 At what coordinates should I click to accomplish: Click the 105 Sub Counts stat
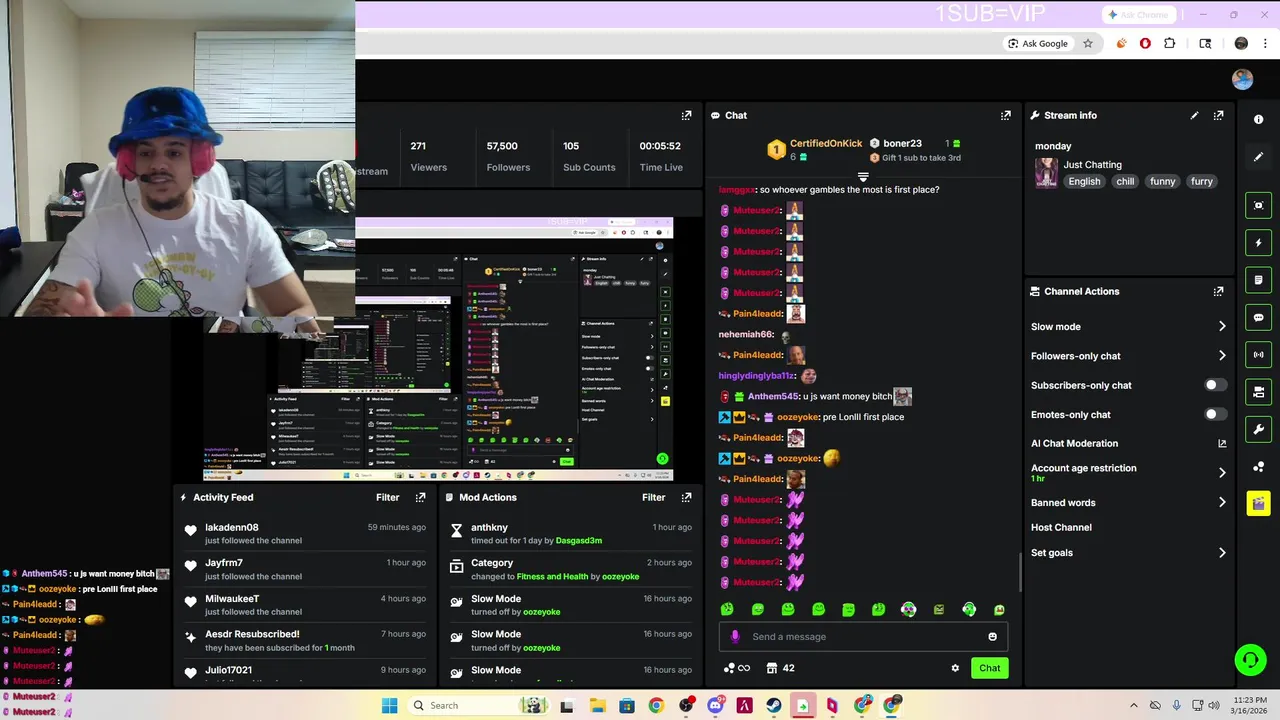pyautogui.click(x=589, y=156)
